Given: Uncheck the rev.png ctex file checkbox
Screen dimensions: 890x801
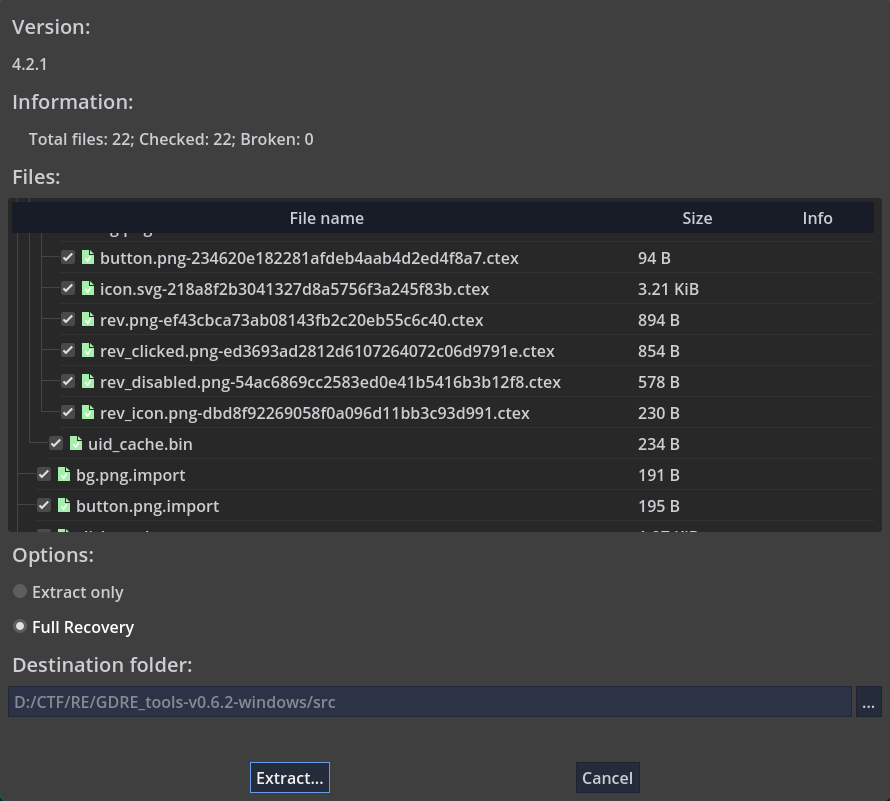Looking at the screenshot, I should (x=68, y=320).
